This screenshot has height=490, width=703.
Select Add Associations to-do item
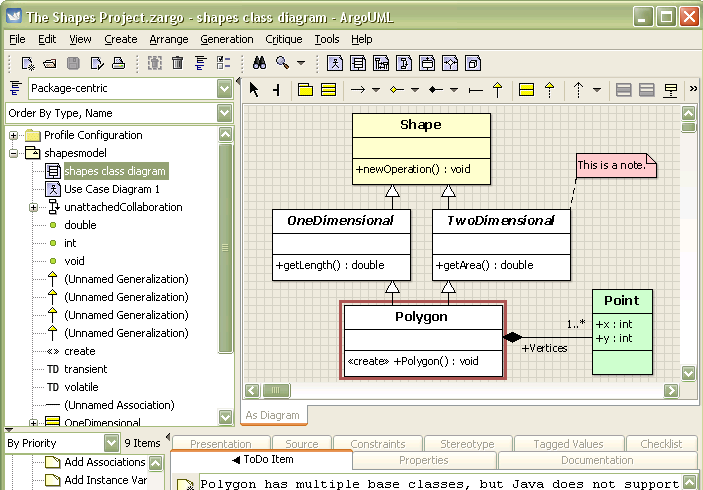click(x=104, y=462)
